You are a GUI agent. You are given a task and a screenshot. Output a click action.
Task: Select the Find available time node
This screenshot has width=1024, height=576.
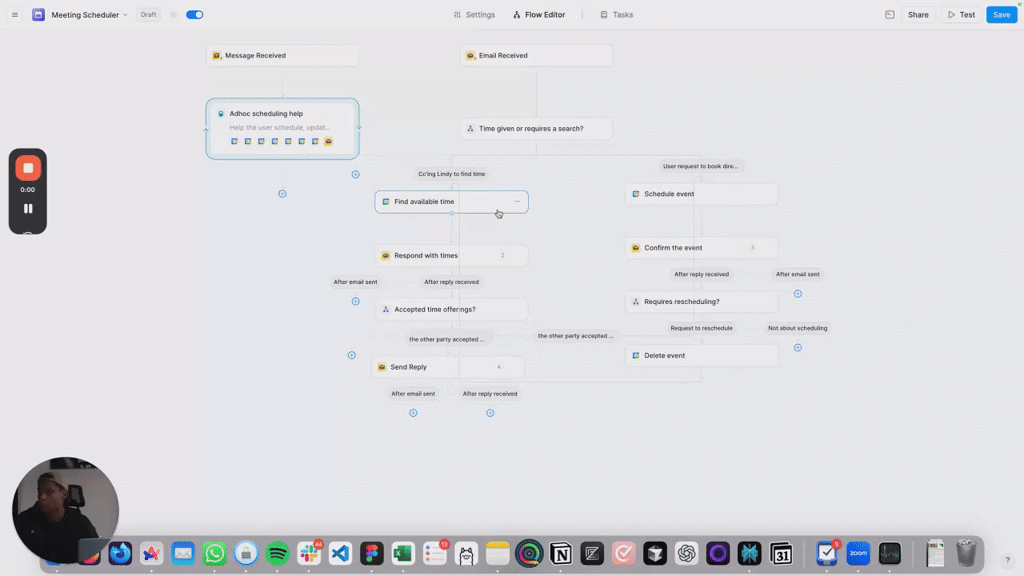[451, 202]
